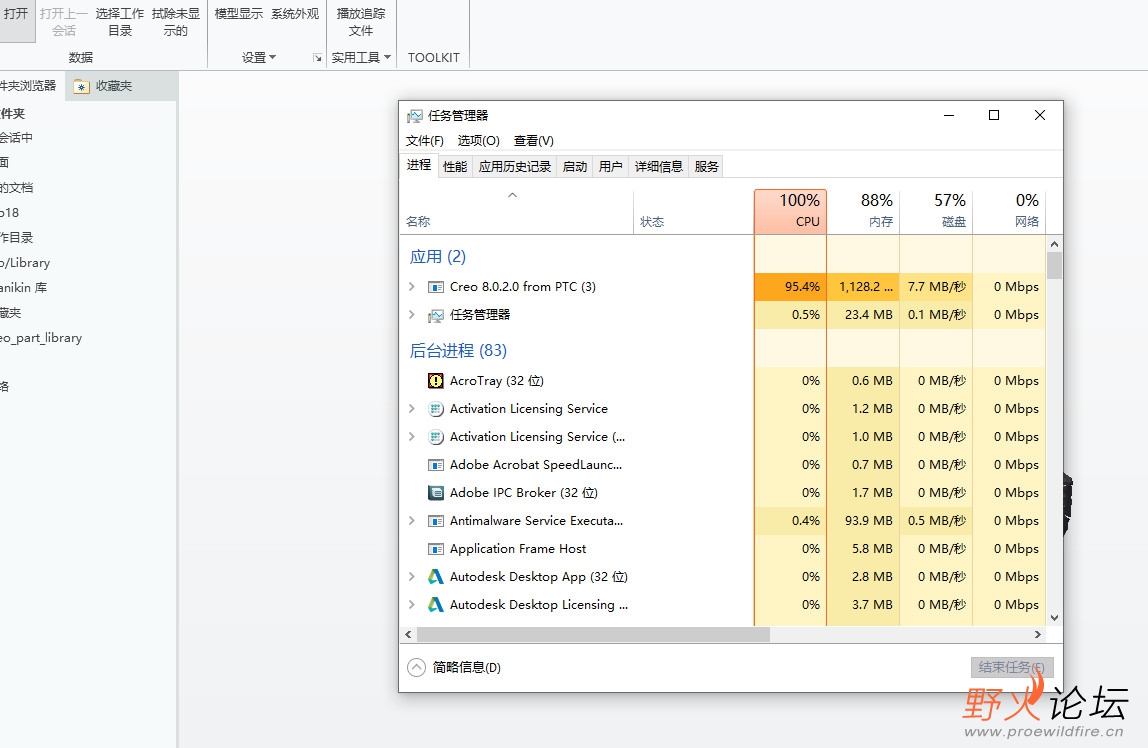The width and height of the screenshot is (1148, 748).
Task: Switch to the 用户 tab
Action: pos(611,167)
